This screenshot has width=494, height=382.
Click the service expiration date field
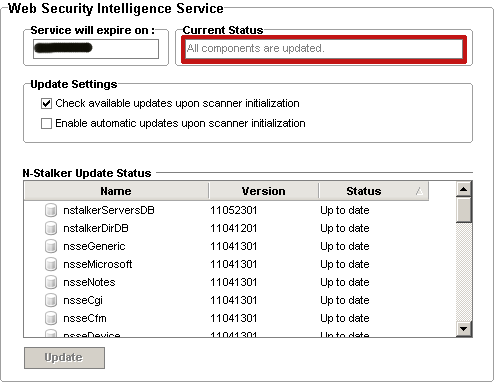pos(96,49)
